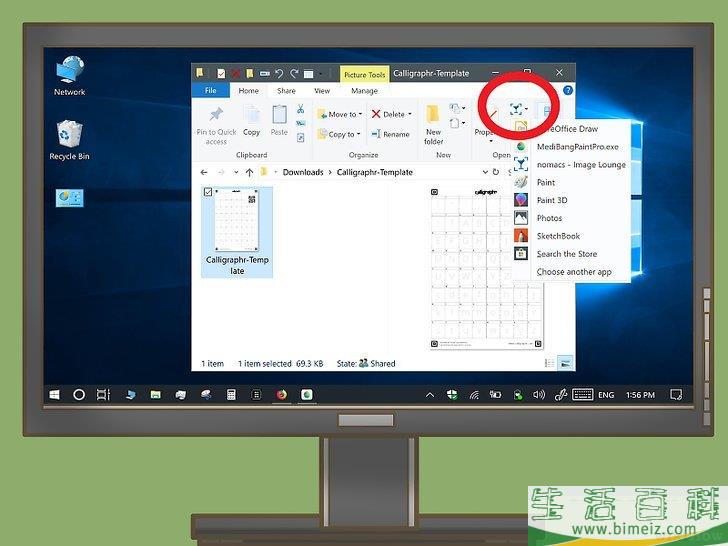
Task: Click Calligraphr-Template in the address breadcrumb
Action: [375, 172]
